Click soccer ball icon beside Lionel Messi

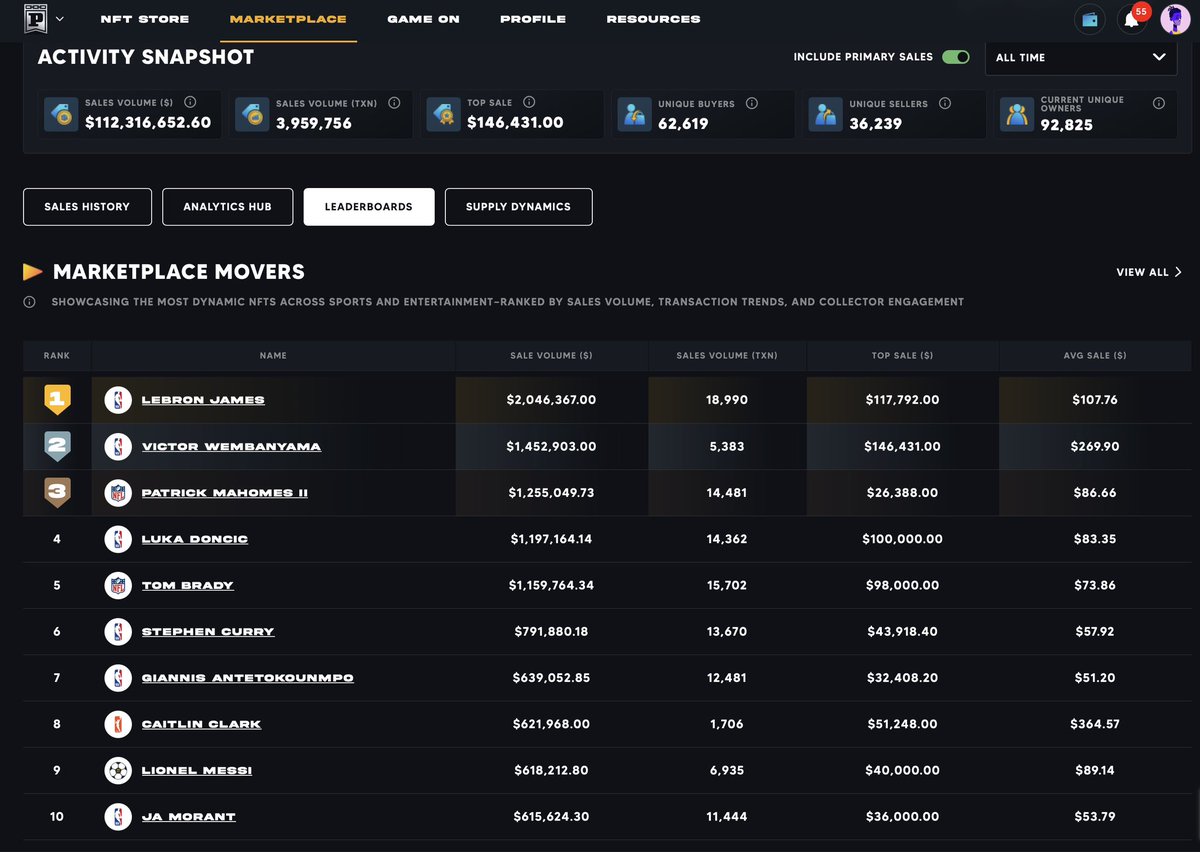tap(119, 770)
